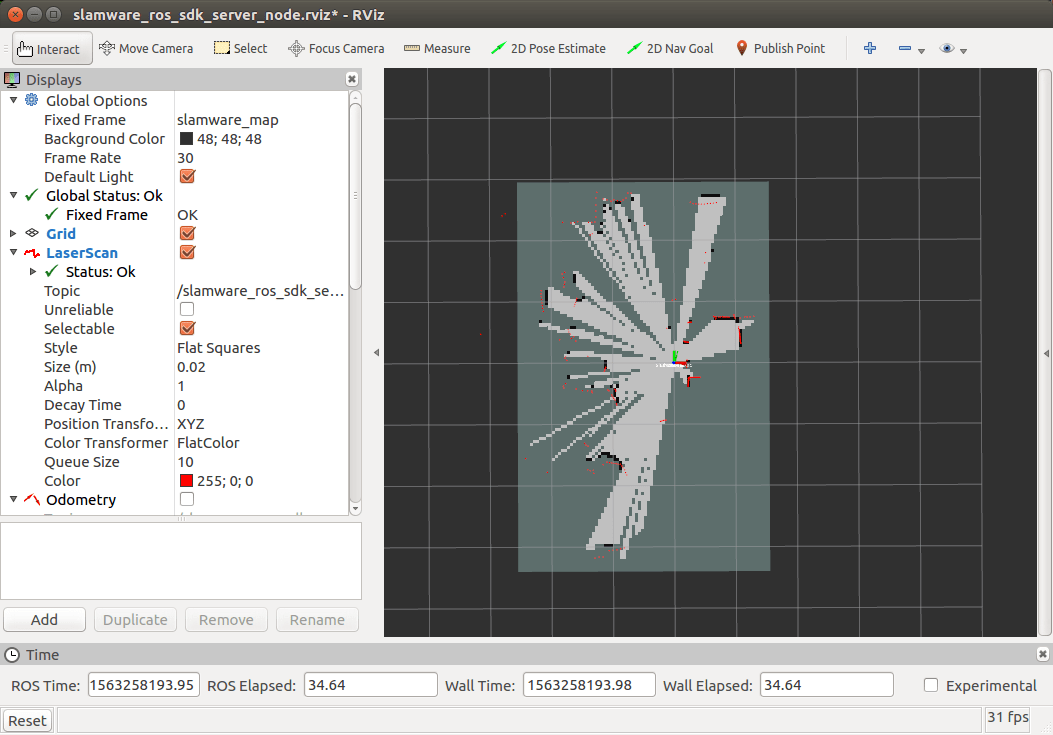Collapse the Global Options tree node
The width and height of the screenshot is (1053, 735).
(x=13, y=100)
